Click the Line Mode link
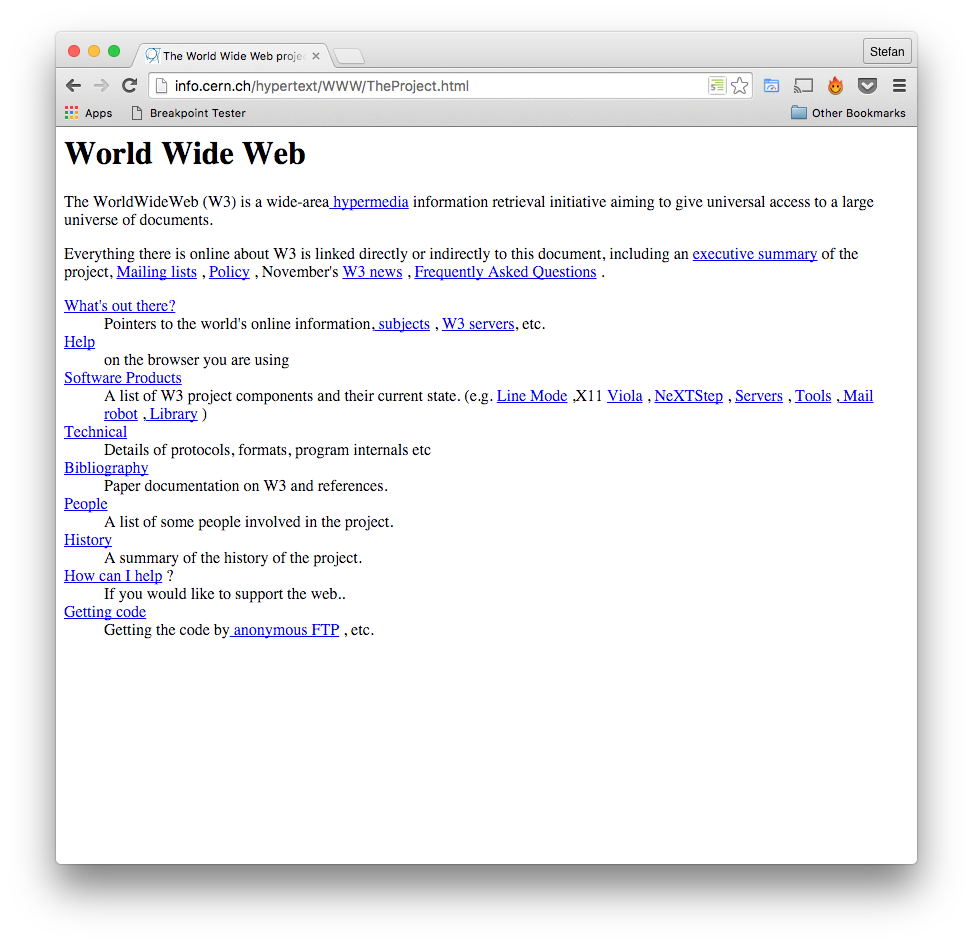Image resolution: width=973 pixels, height=944 pixels. tap(532, 396)
